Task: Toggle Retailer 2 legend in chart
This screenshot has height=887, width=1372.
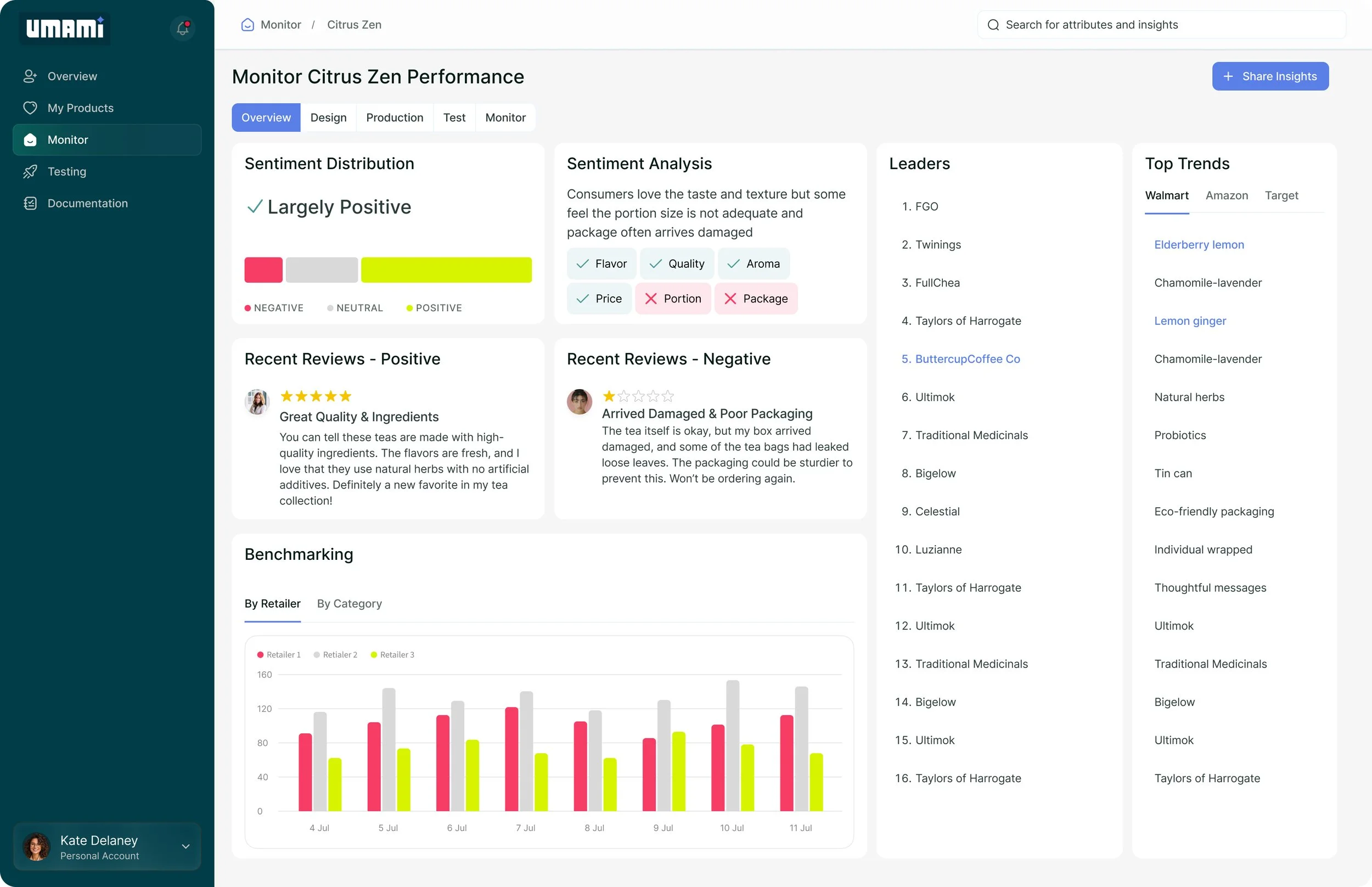Action: [x=335, y=655]
